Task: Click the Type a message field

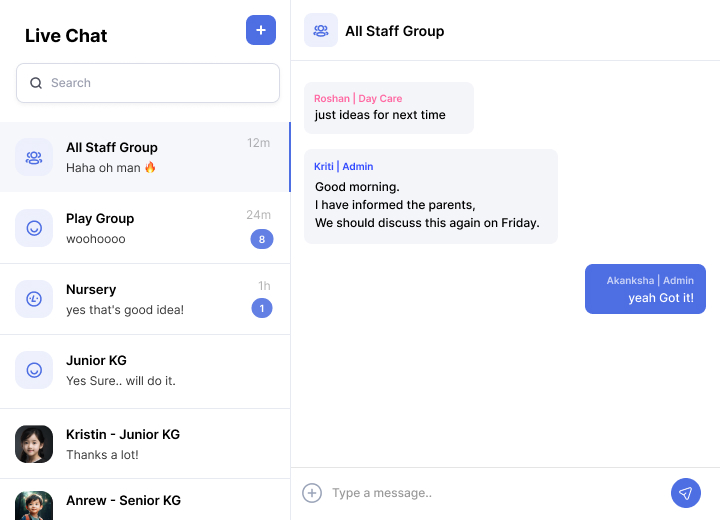Action: tap(490, 493)
